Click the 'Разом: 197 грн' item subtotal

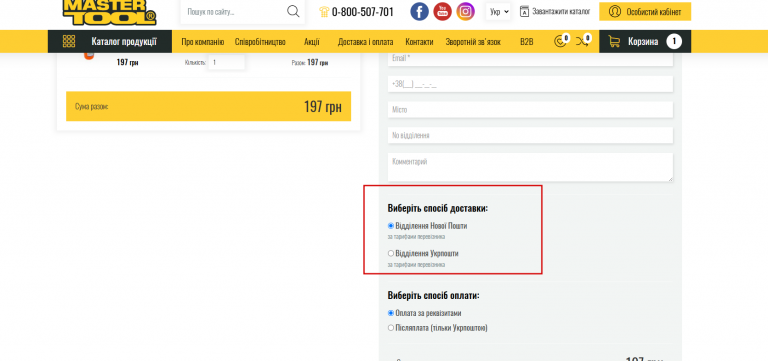click(310, 63)
